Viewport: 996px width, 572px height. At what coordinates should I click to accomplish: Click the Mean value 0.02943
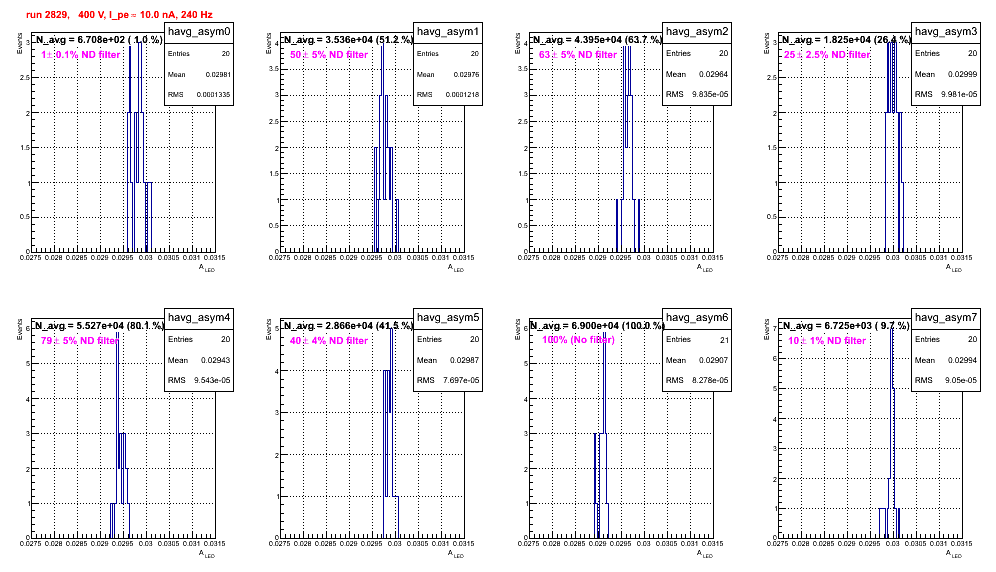click(216, 360)
